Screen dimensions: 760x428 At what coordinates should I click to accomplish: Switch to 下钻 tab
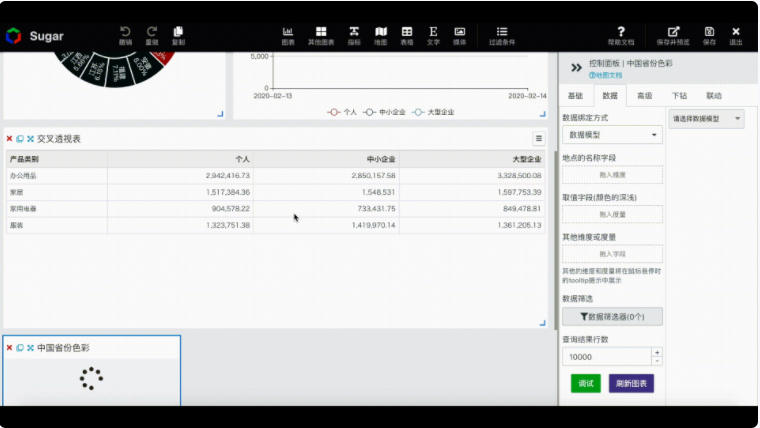tap(679, 95)
